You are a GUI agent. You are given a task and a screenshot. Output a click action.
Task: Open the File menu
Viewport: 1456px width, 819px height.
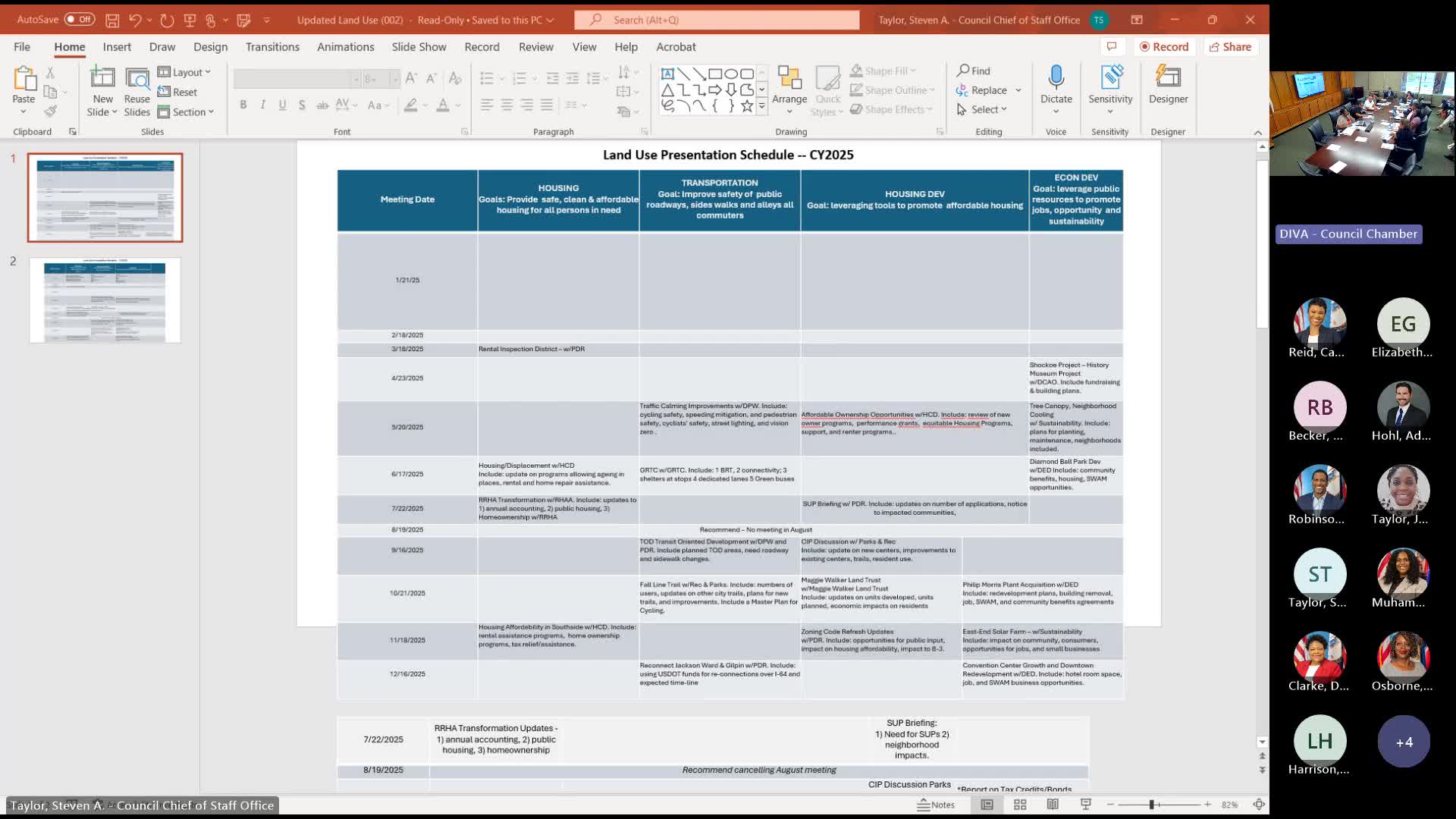click(x=22, y=47)
